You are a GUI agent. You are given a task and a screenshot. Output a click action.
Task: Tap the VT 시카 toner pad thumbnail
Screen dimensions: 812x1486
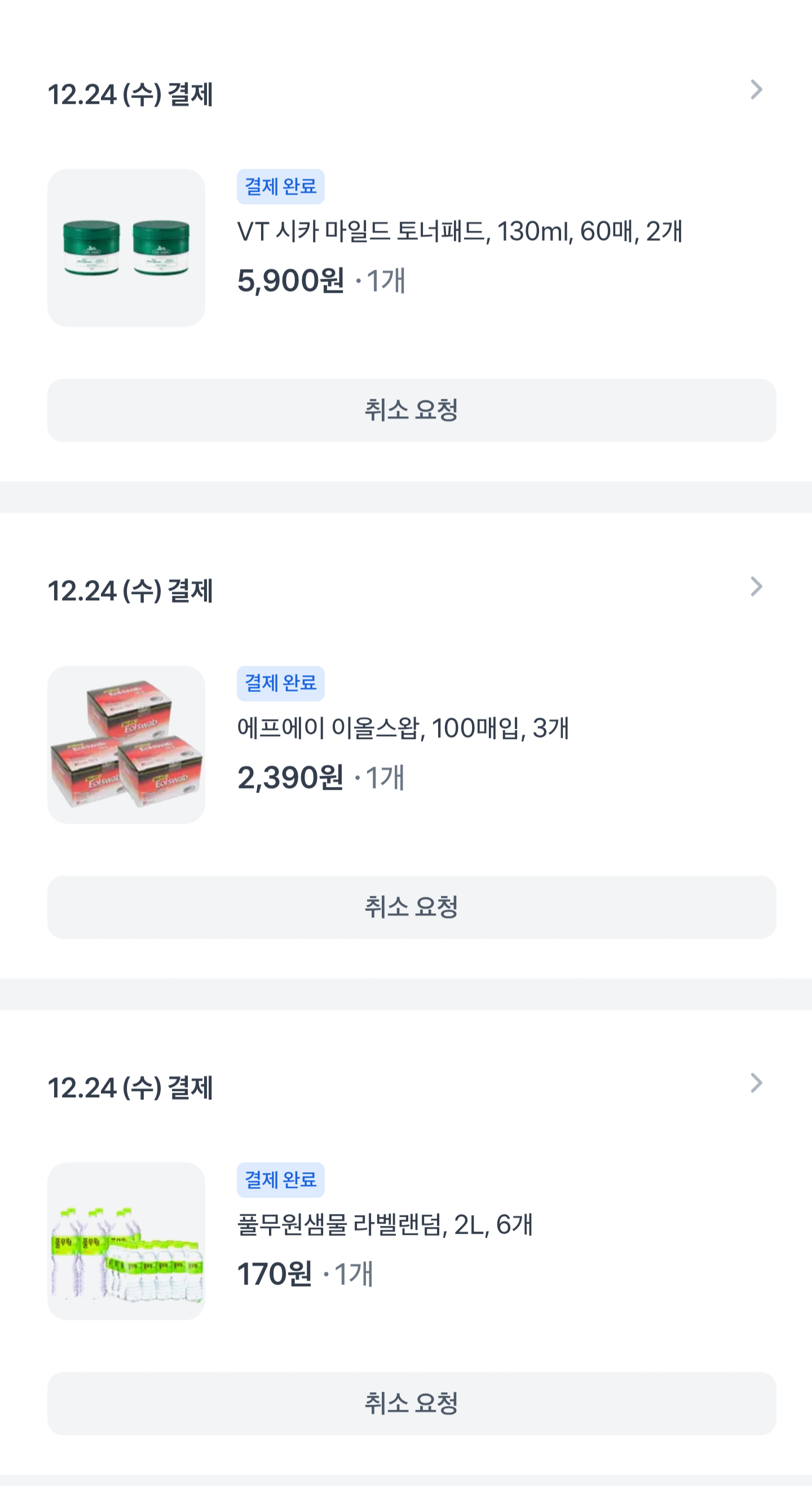pyautogui.click(x=126, y=248)
